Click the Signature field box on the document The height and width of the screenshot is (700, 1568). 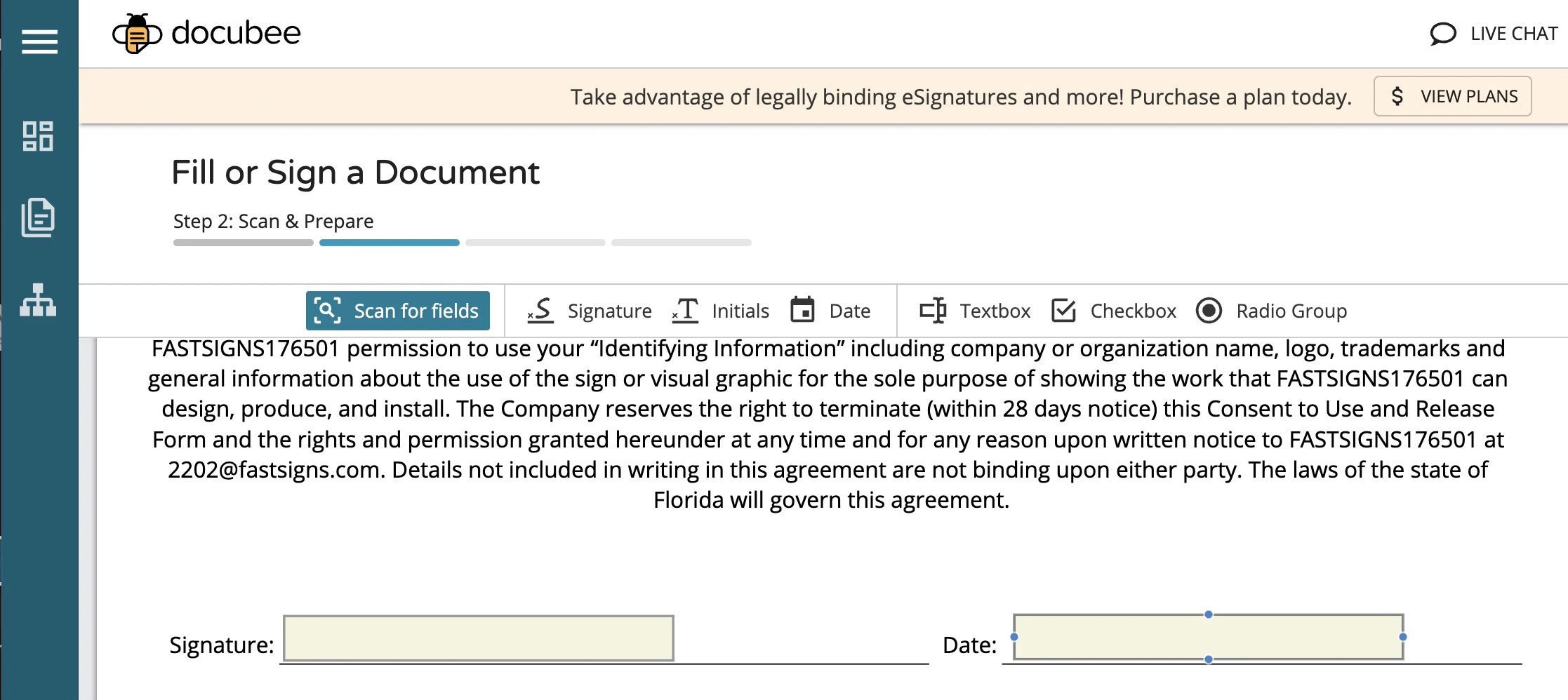(478, 638)
